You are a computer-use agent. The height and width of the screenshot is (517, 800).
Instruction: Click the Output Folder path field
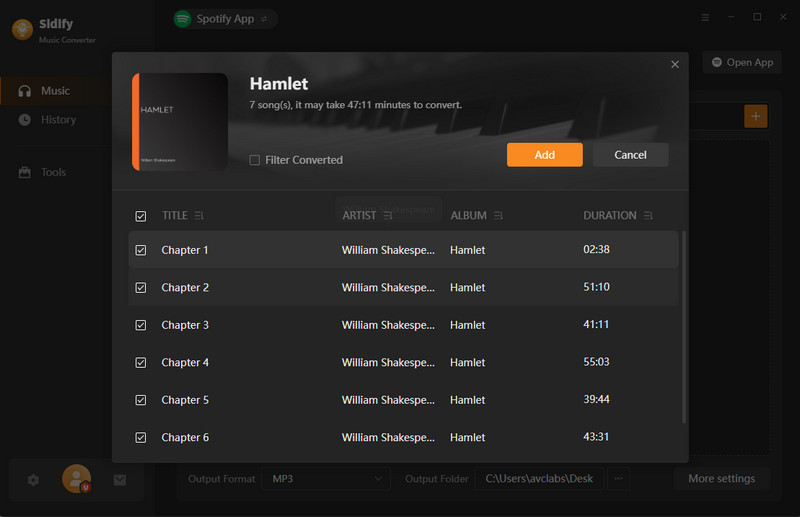click(539, 479)
